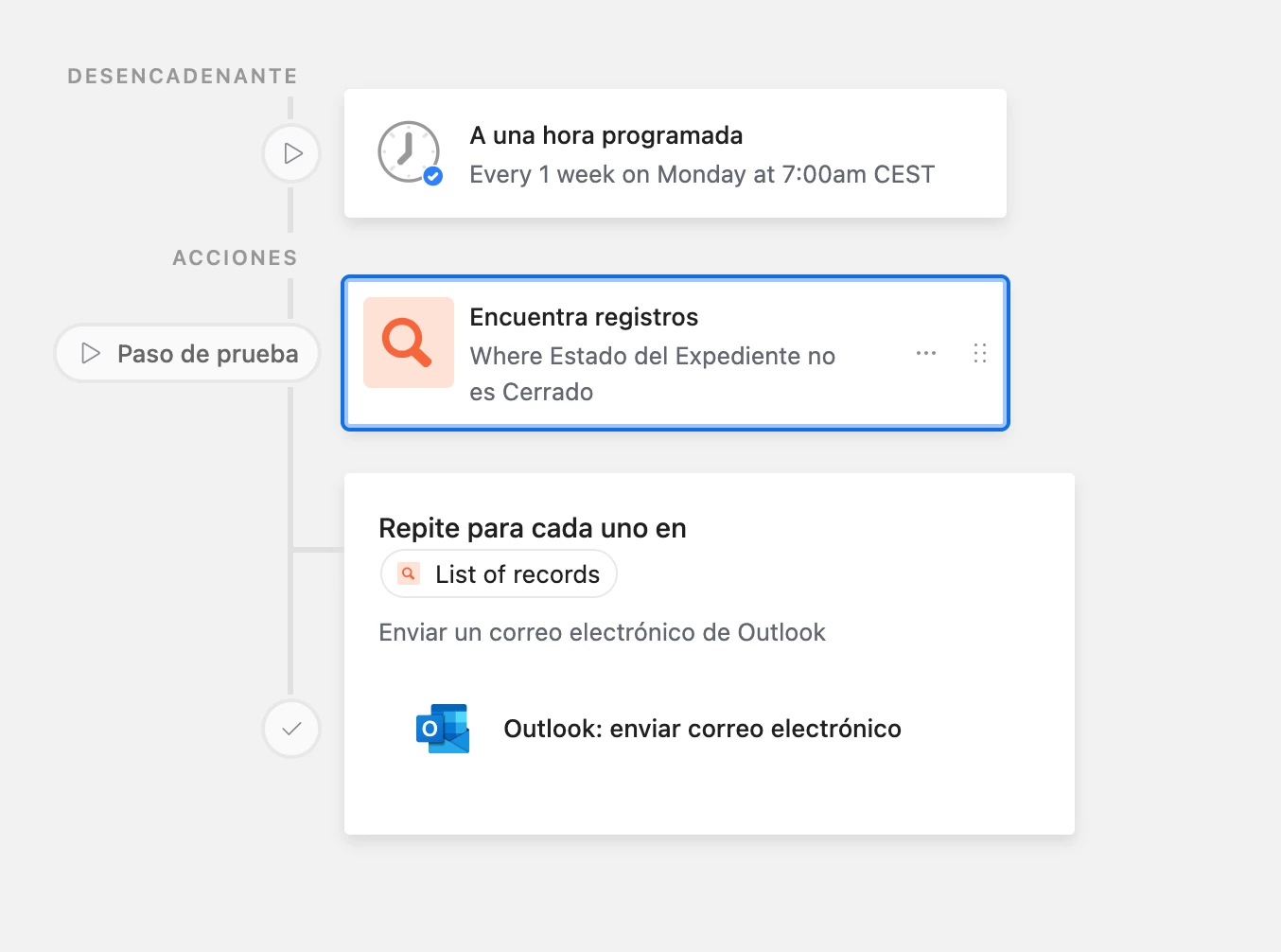Open the three-dot menu on Encuentra registros

926,353
